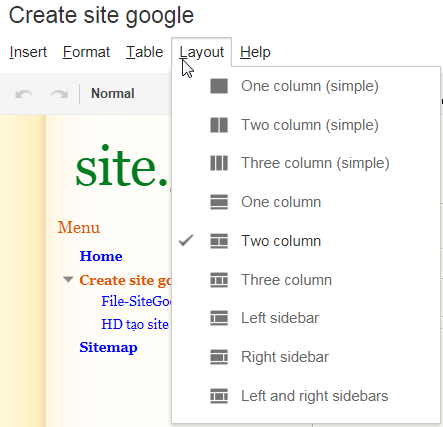Click the Undo arrow in toolbar
Screen dimensions: 443x427
click(x=24, y=94)
